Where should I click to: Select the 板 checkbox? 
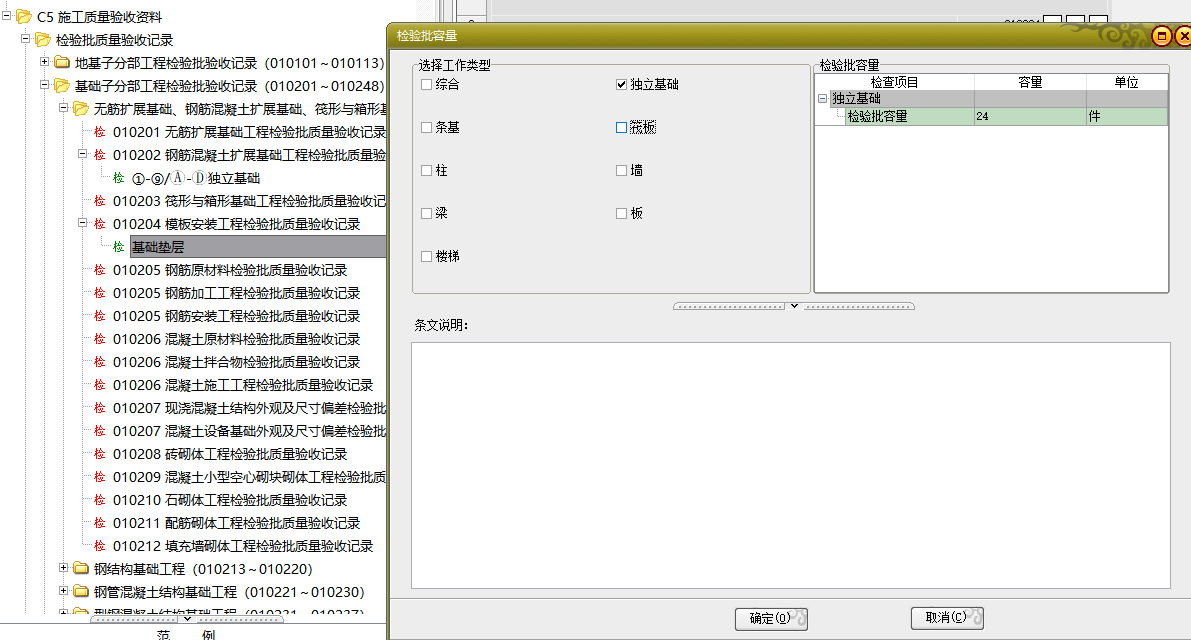point(621,213)
